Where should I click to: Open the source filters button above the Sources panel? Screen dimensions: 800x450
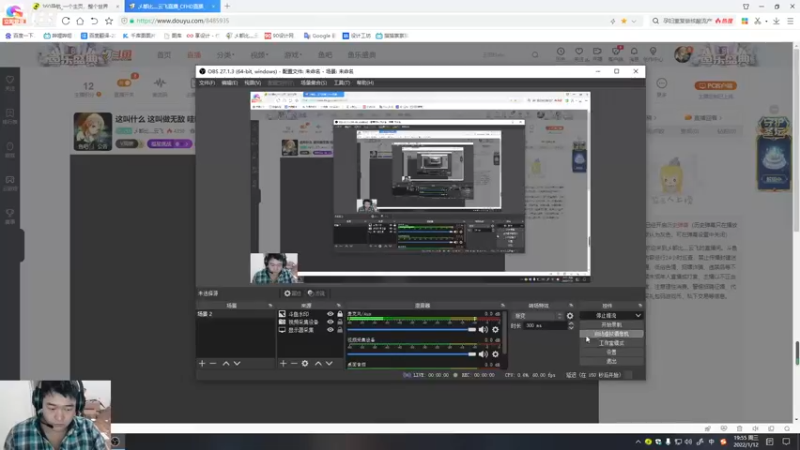click(x=316, y=293)
